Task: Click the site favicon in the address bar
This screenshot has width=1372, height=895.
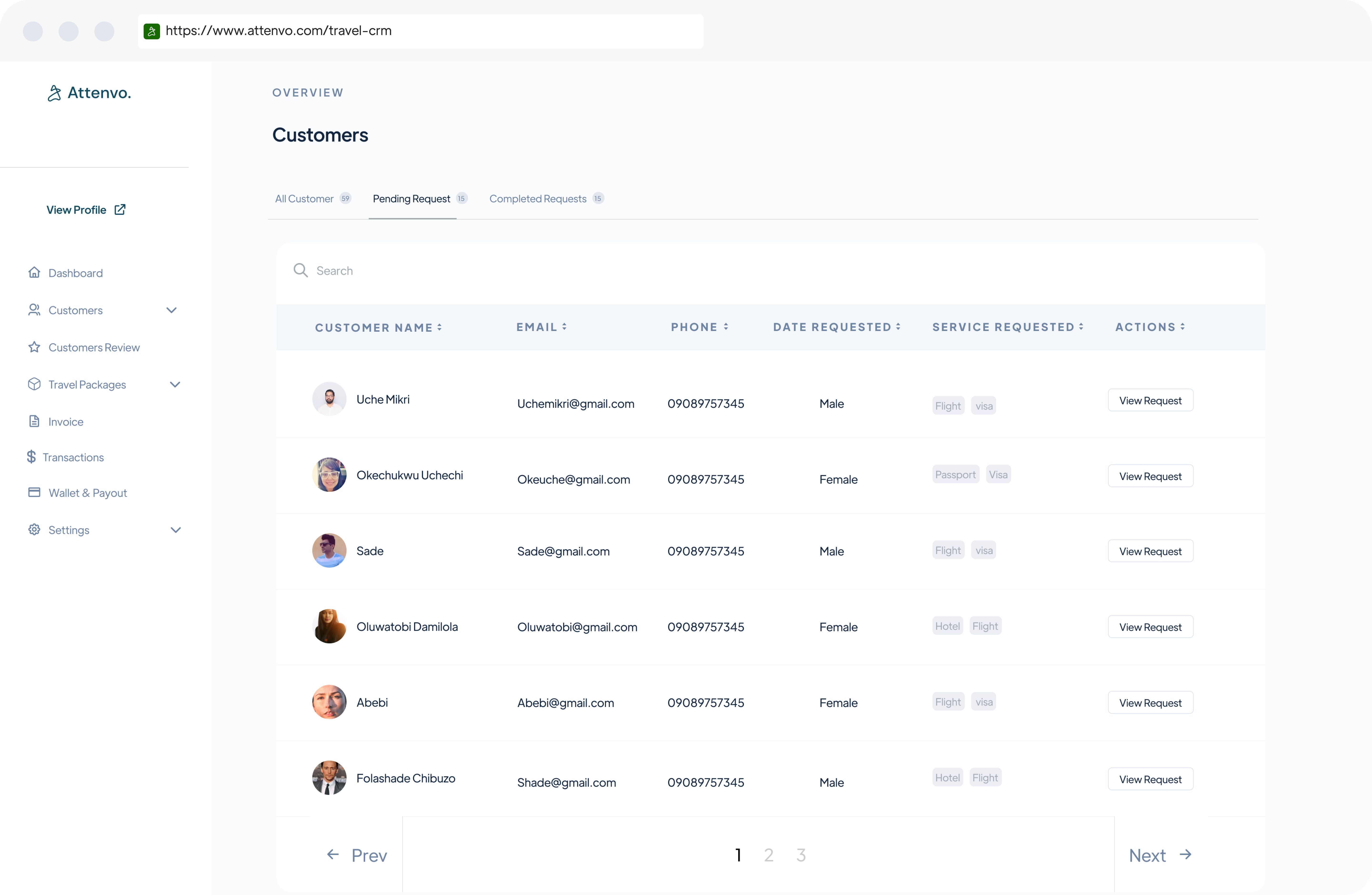Action: pos(152,31)
